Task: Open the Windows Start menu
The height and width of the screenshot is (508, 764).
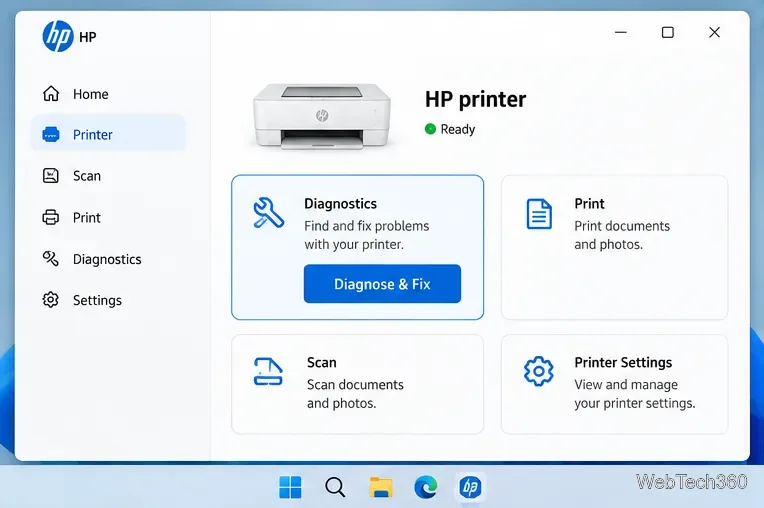Action: tap(290, 487)
